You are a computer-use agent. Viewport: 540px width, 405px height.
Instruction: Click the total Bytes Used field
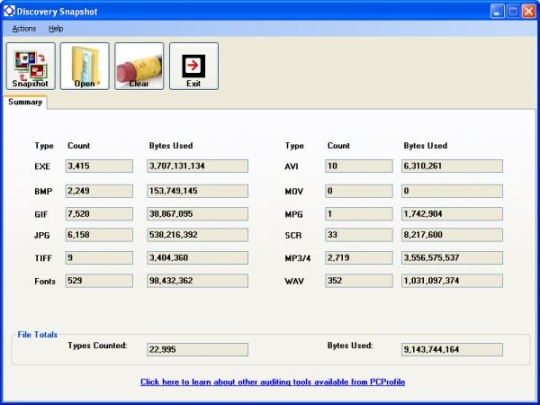[x=452, y=350]
